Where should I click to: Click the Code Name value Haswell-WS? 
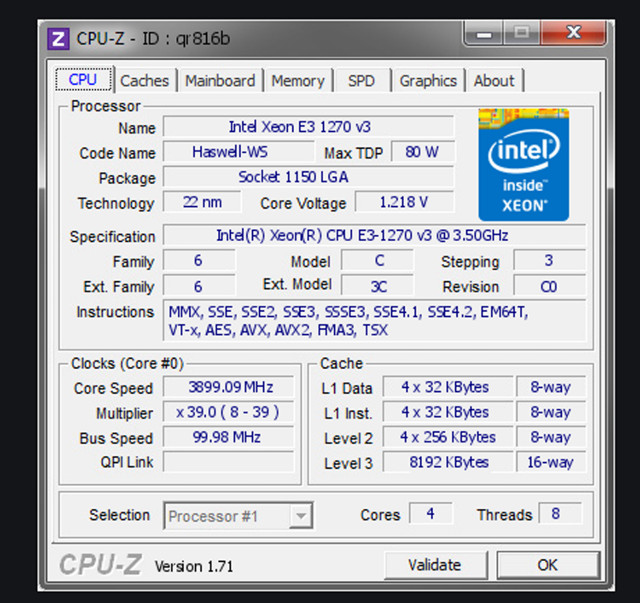pyautogui.click(x=238, y=152)
